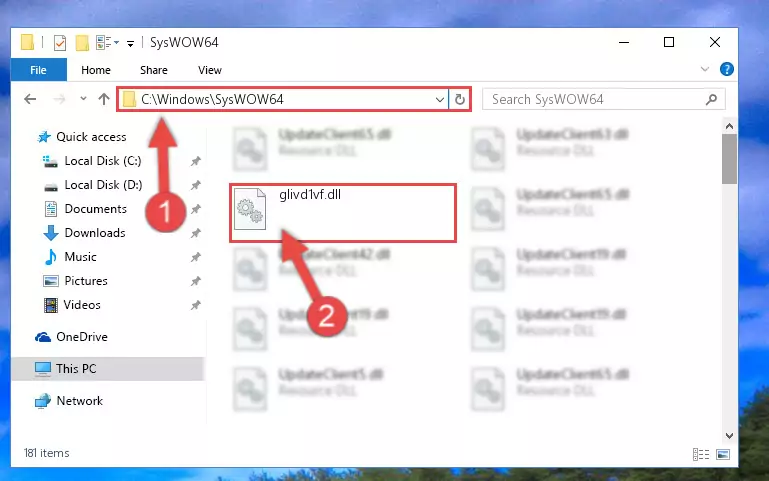
Task: Open Pictures in the navigation pane
Action: click(x=86, y=281)
